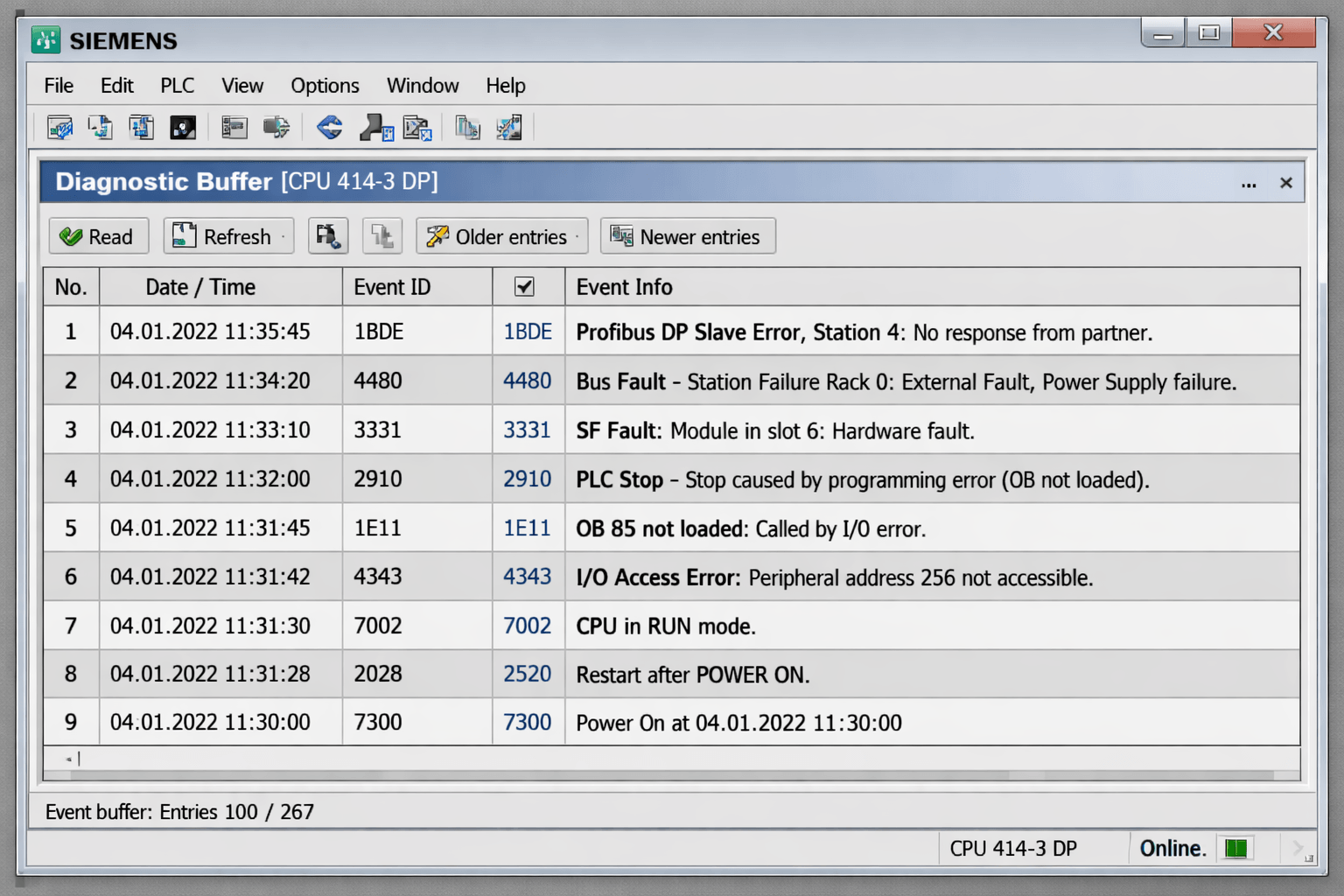Click the Read button
The height and width of the screenshot is (896, 1344).
99,236
